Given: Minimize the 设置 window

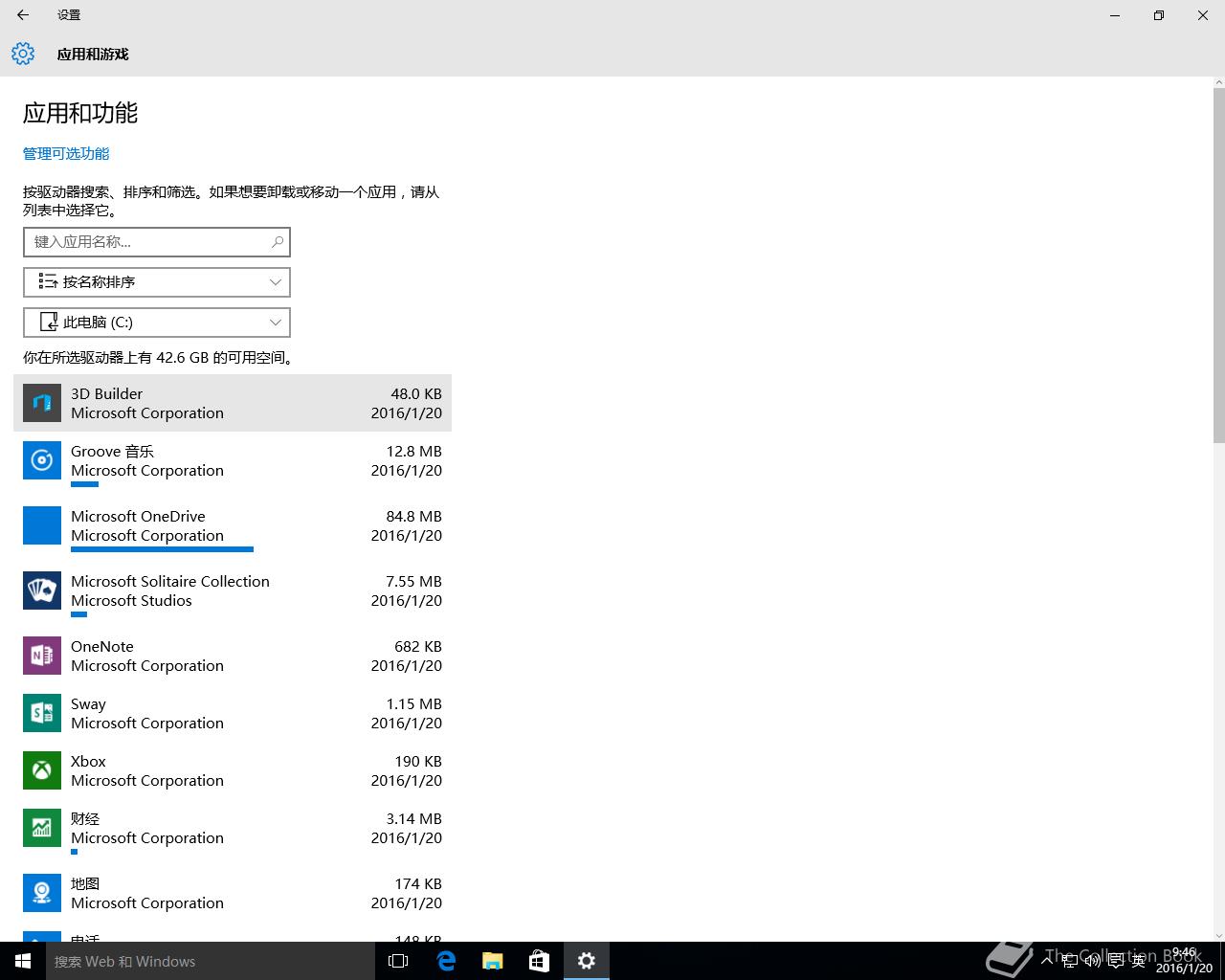Looking at the screenshot, I should (x=1115, y=15).
